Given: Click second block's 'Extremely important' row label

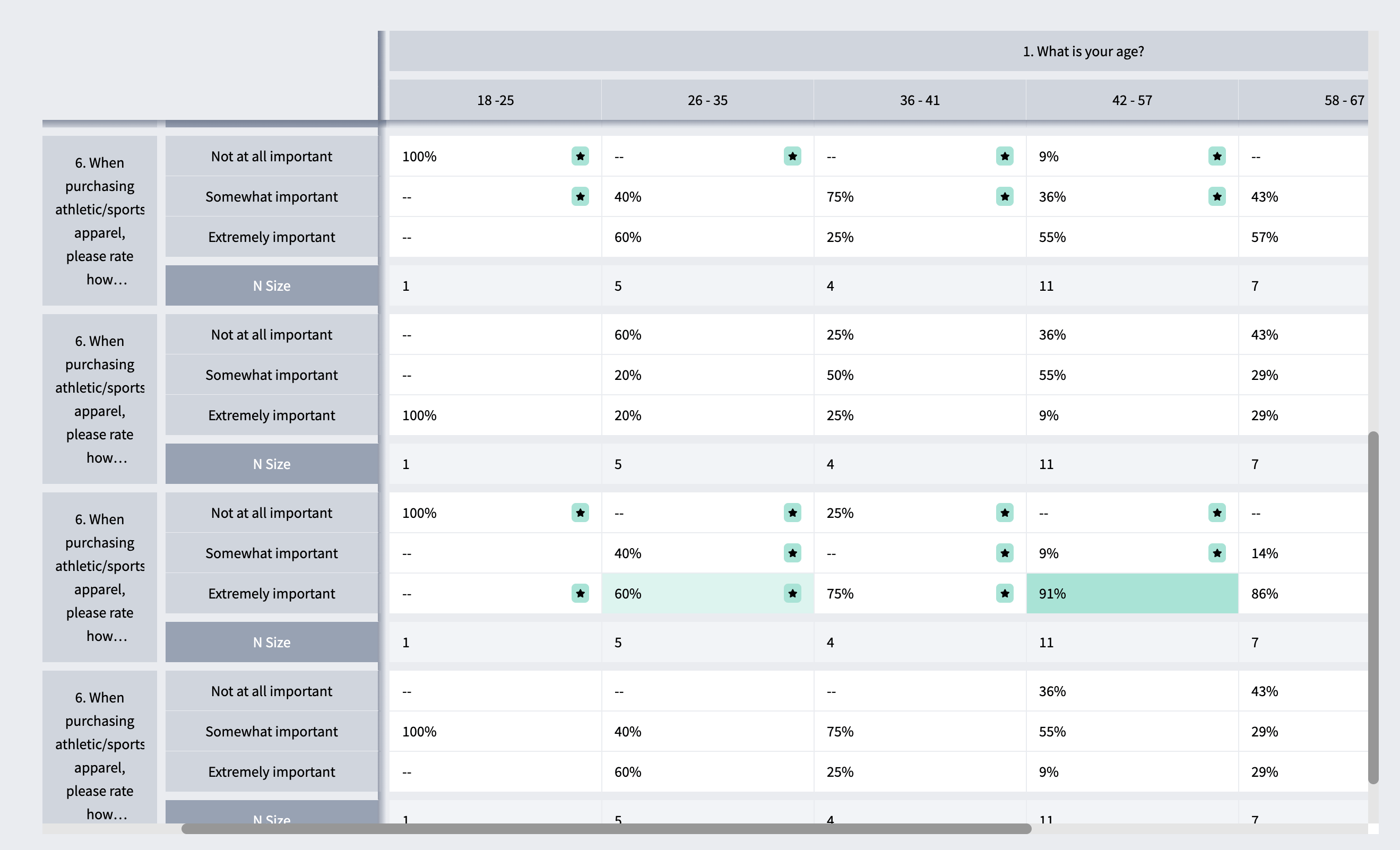Looking at the screenshot, I should tap(272, 415).
